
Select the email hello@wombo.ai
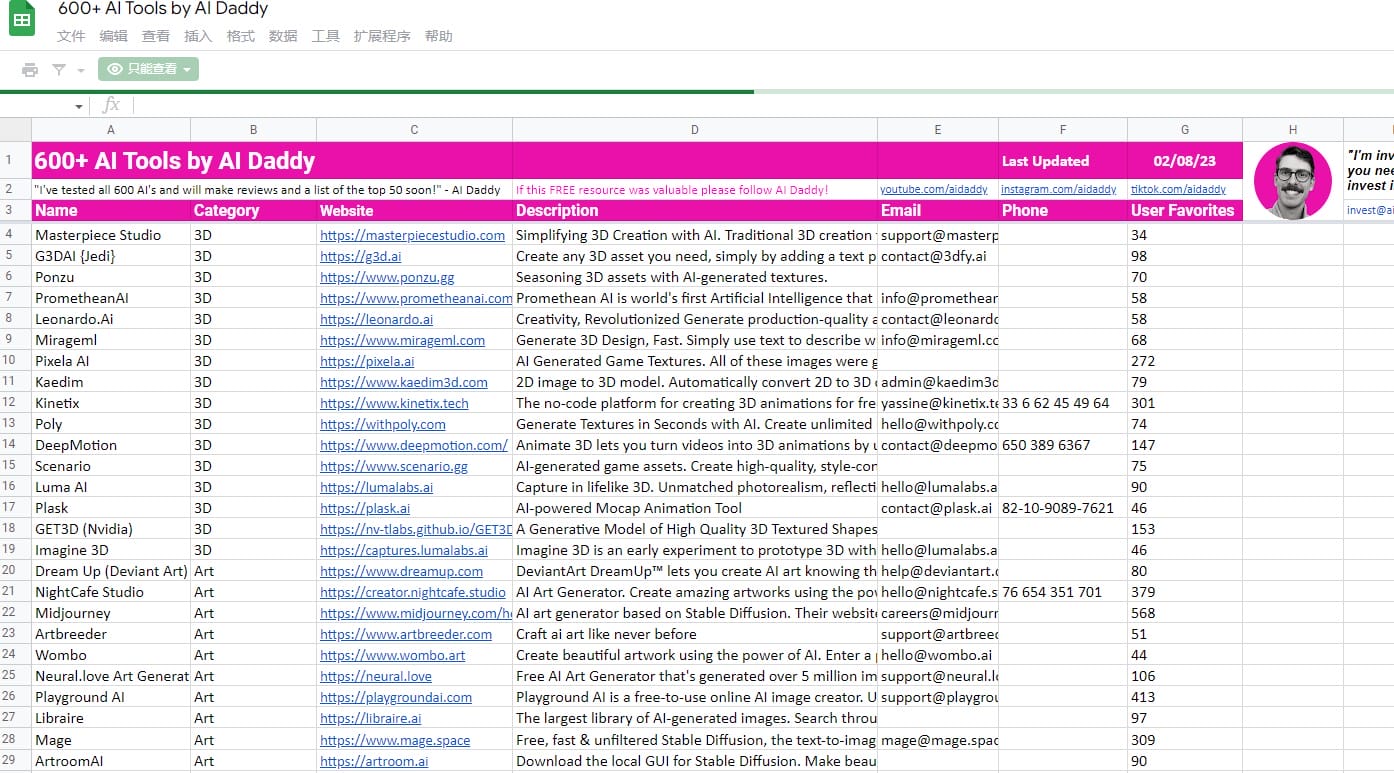pos(938,655)
